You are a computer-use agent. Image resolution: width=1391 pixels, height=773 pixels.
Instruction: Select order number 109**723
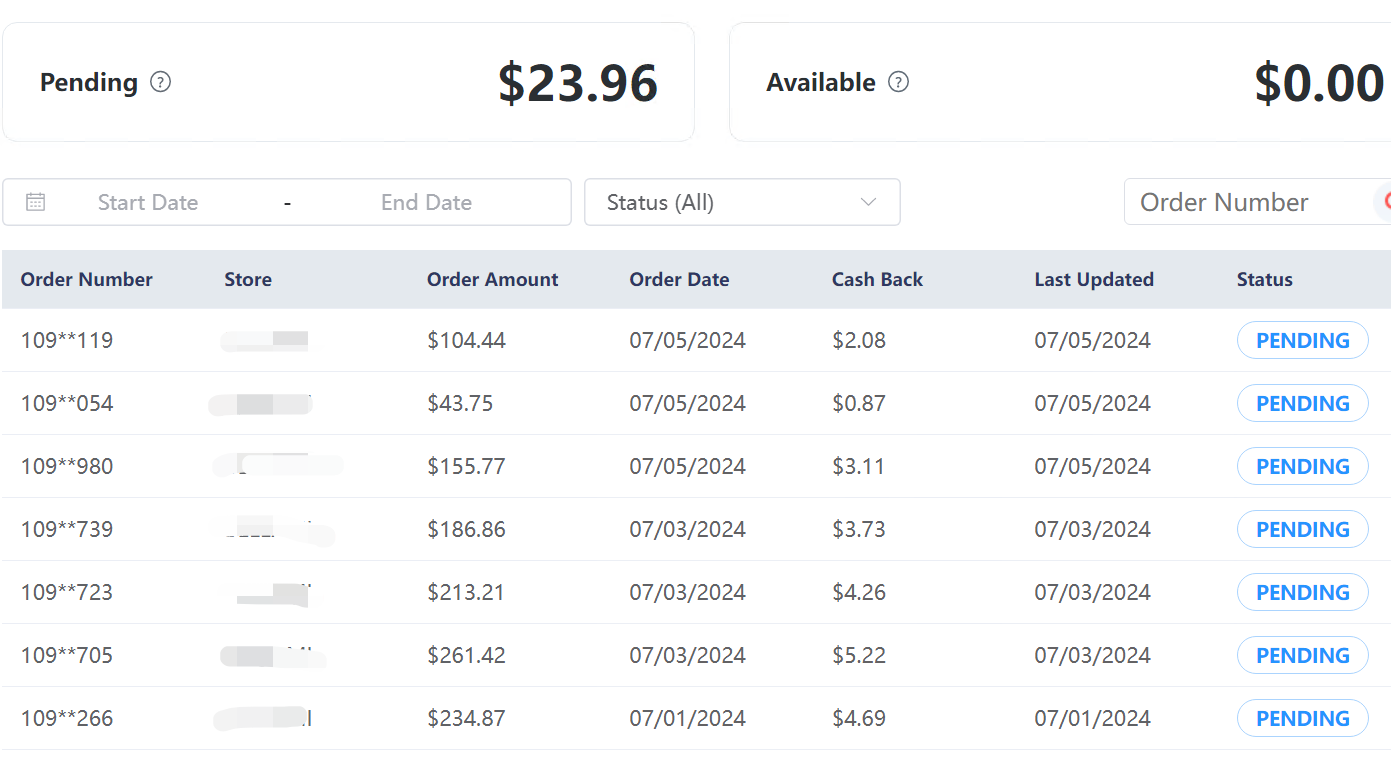(x=67, y=592)
